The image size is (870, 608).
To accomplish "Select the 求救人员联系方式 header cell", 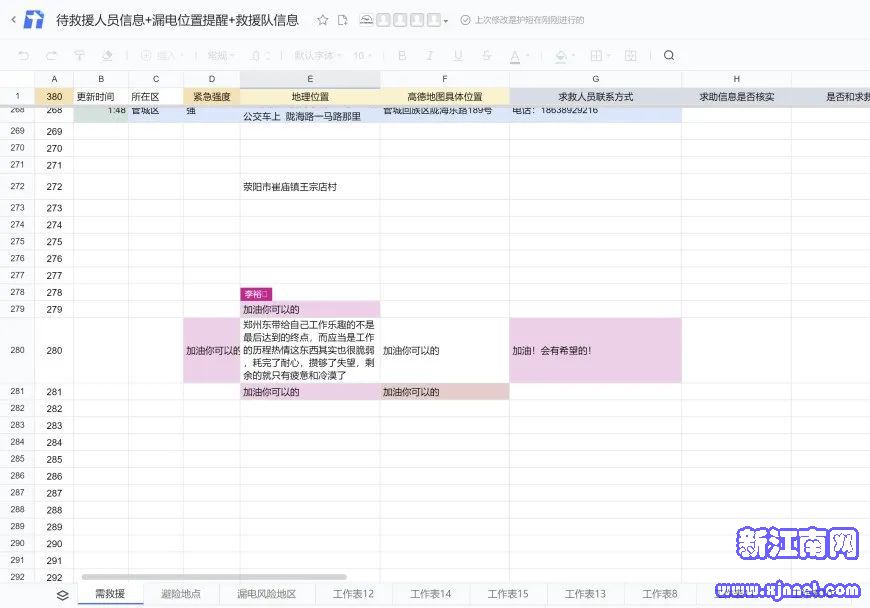I will (x=595, y=97).
